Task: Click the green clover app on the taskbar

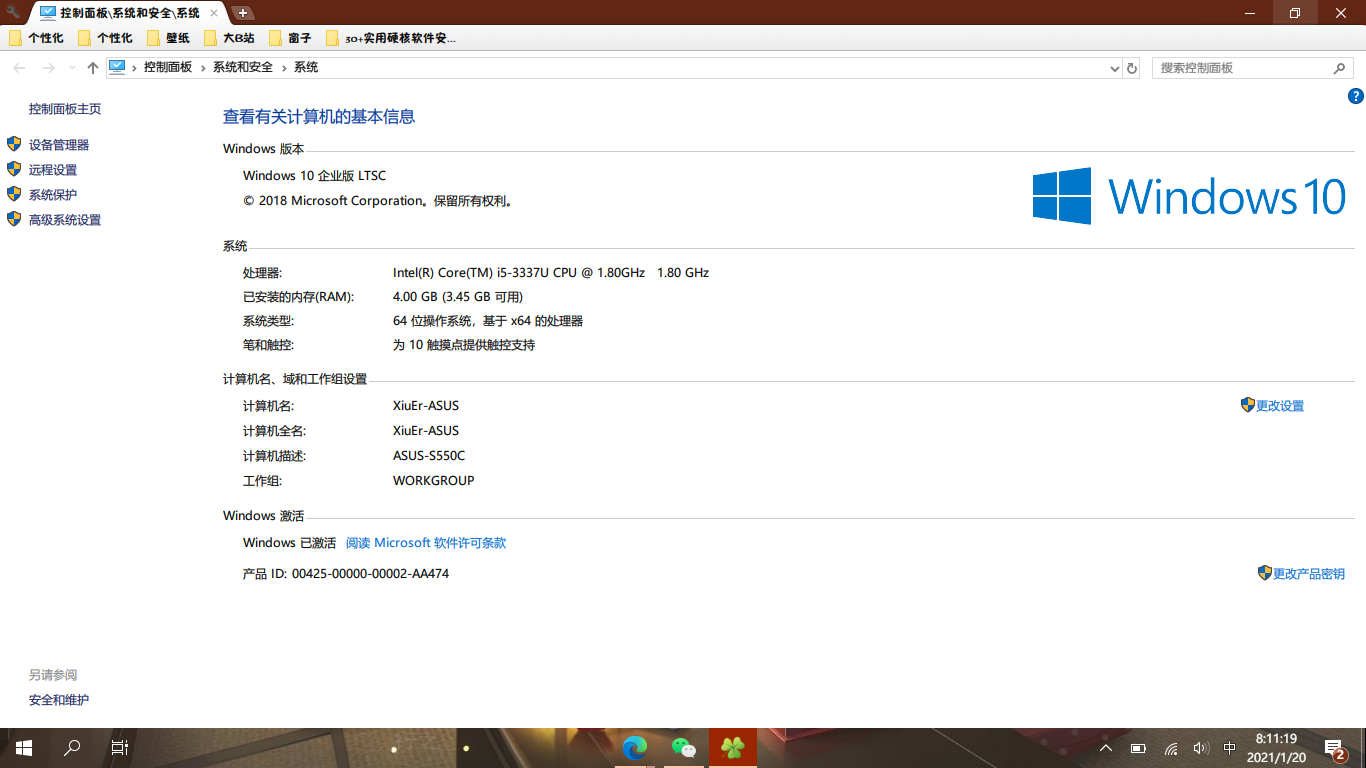Action: [x=733, y=748]
